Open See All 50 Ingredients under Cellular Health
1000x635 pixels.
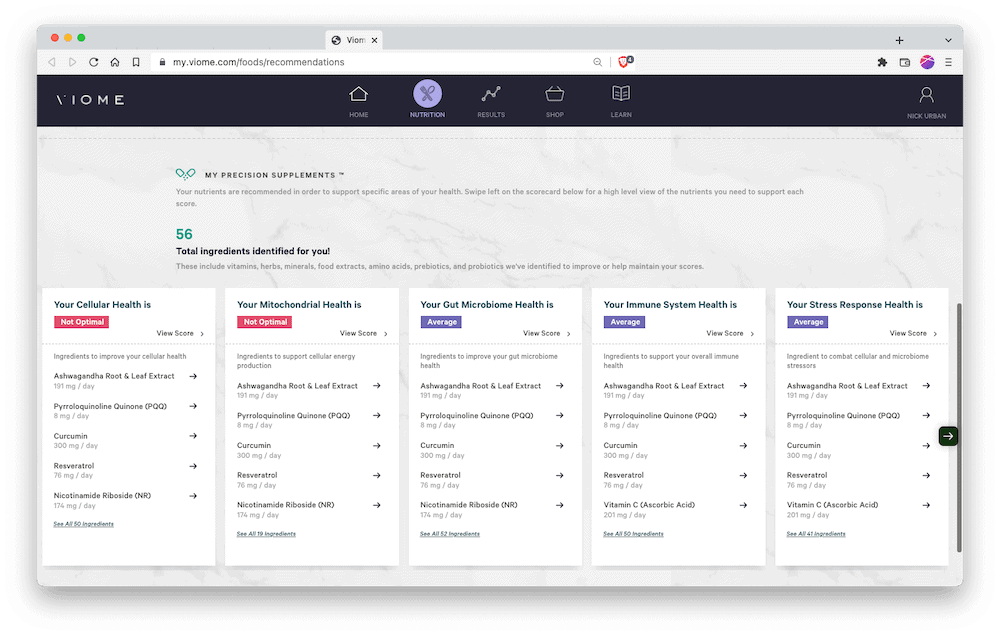(x=84, y=524)
